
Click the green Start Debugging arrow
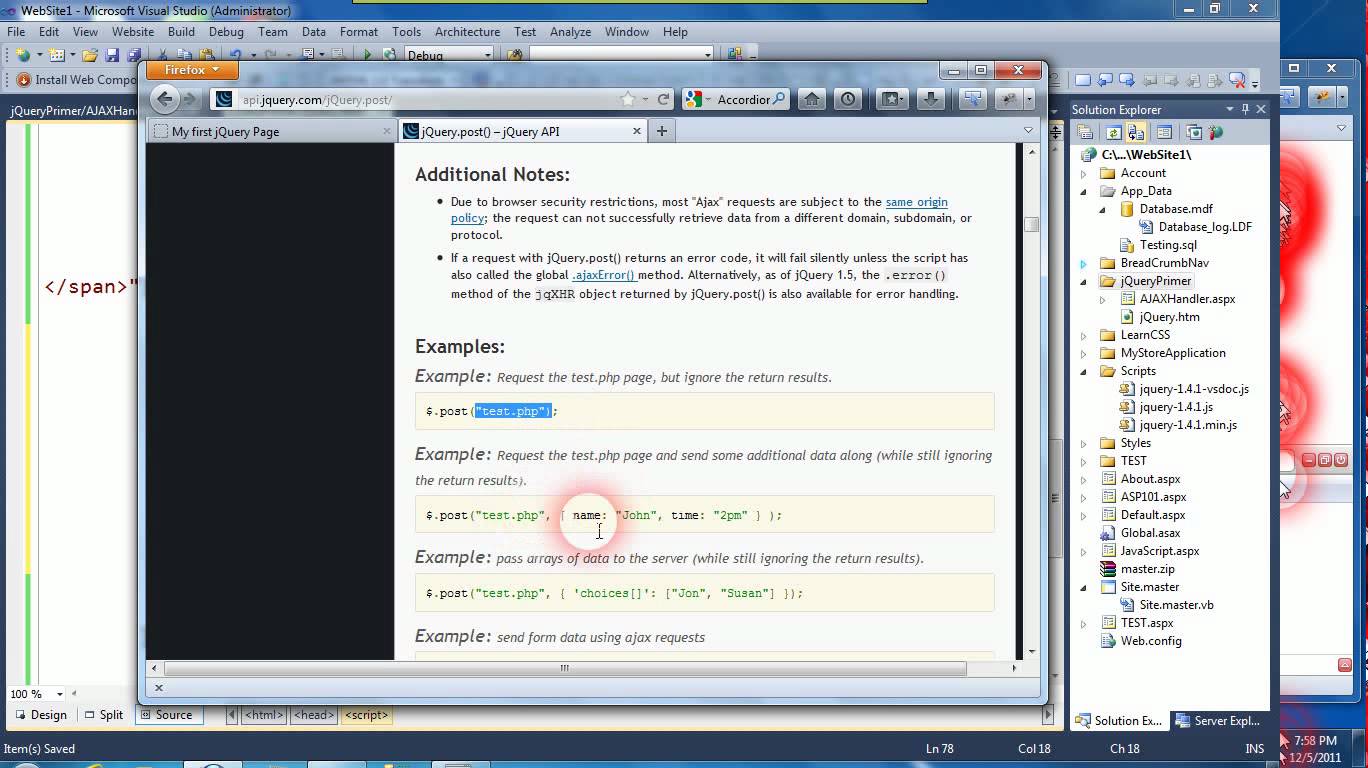(368, 55)
